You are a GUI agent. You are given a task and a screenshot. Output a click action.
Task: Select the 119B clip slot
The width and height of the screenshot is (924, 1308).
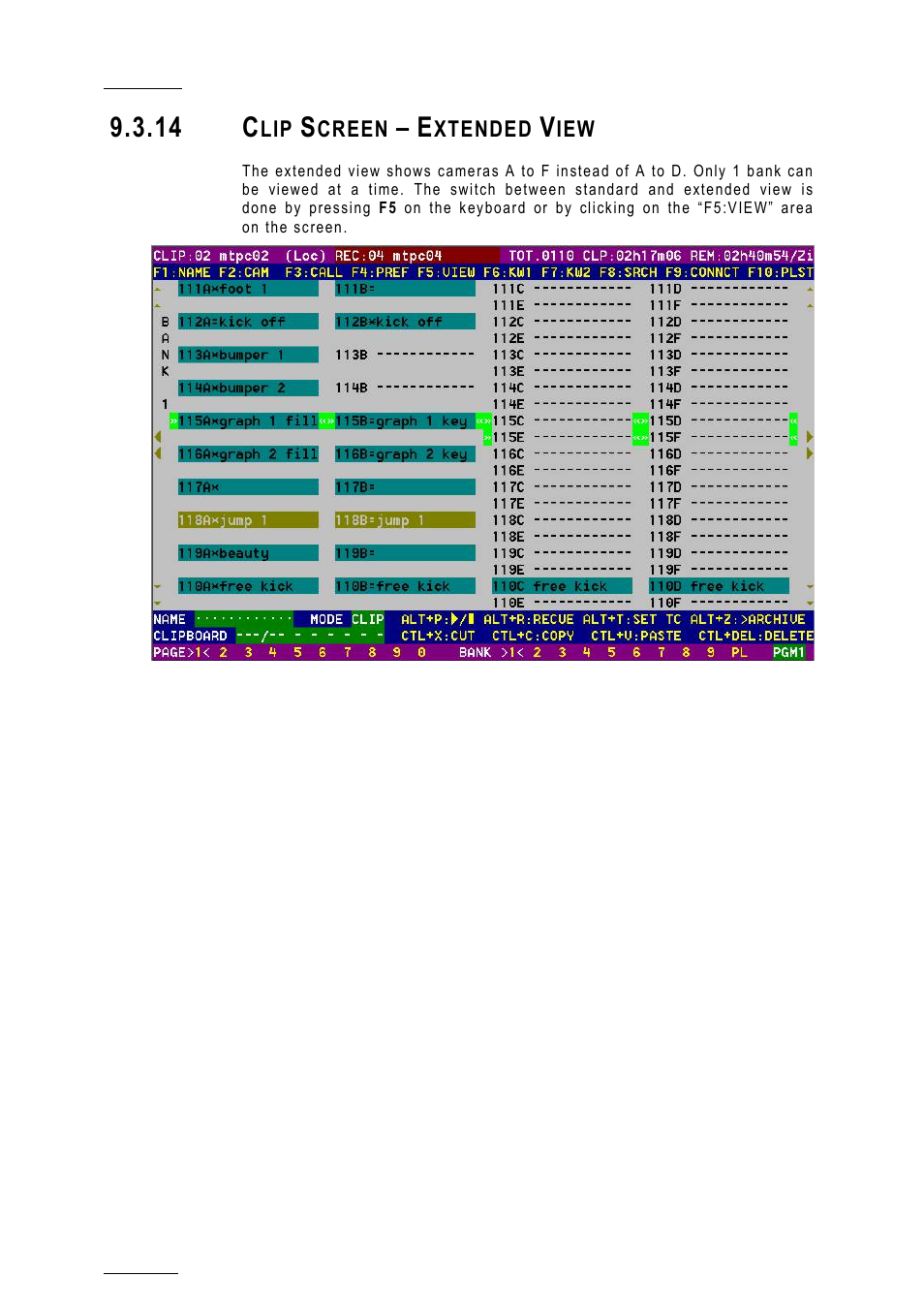coord(405,553)
